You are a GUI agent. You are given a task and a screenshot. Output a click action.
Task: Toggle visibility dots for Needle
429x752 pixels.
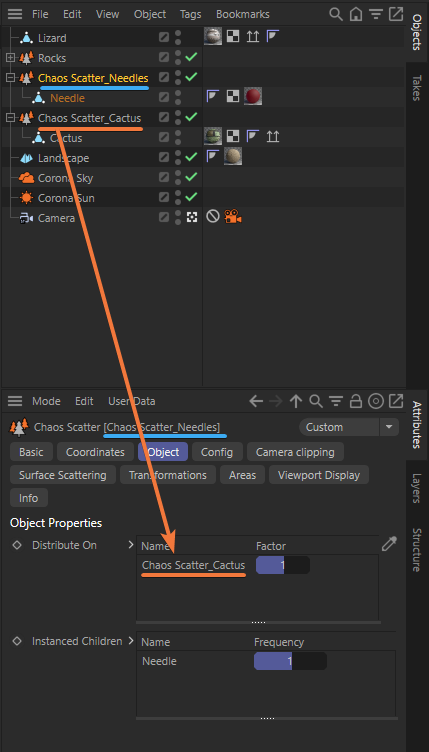coord(178,97)
